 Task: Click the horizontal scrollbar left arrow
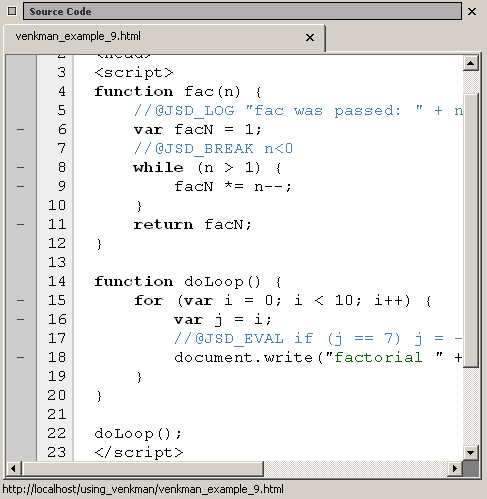pos(13,469)
